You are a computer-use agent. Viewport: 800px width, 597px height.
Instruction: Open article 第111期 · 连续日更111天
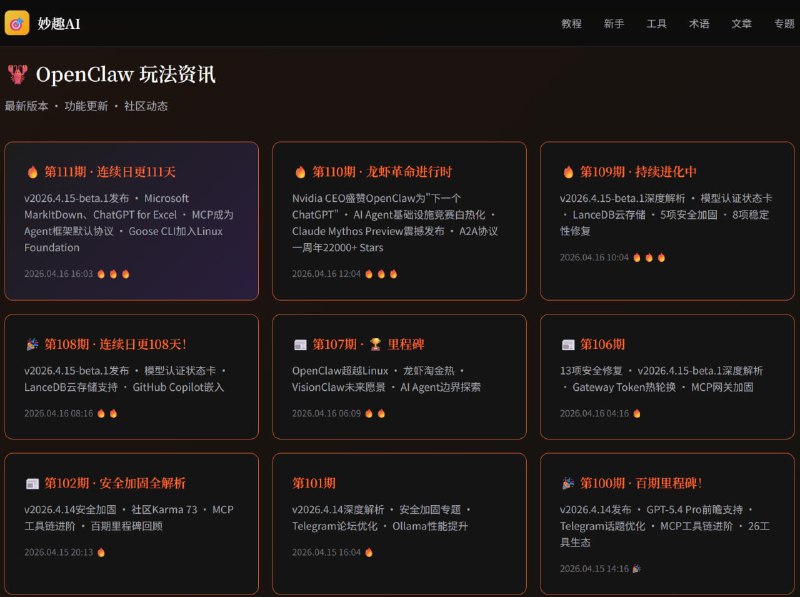point(110,172)
